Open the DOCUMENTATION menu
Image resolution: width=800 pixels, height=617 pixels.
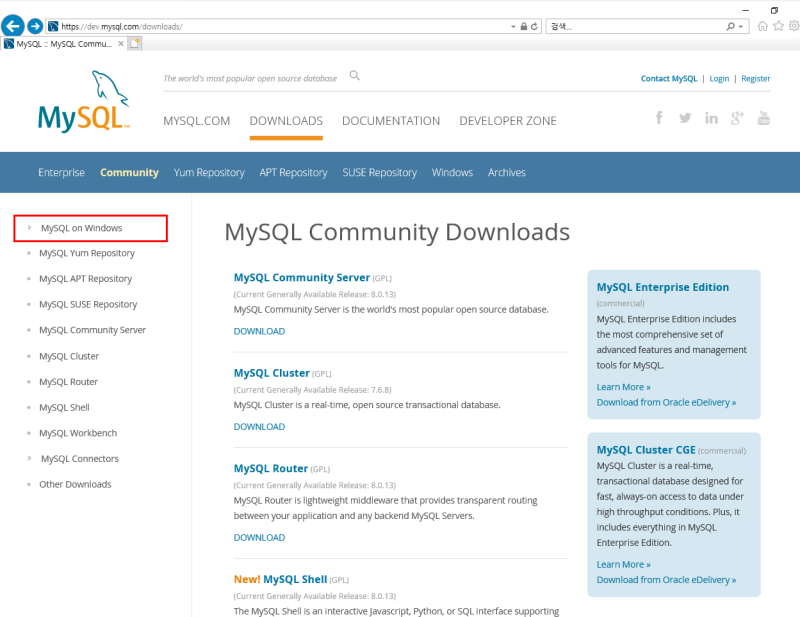click(x=390, y=120)
